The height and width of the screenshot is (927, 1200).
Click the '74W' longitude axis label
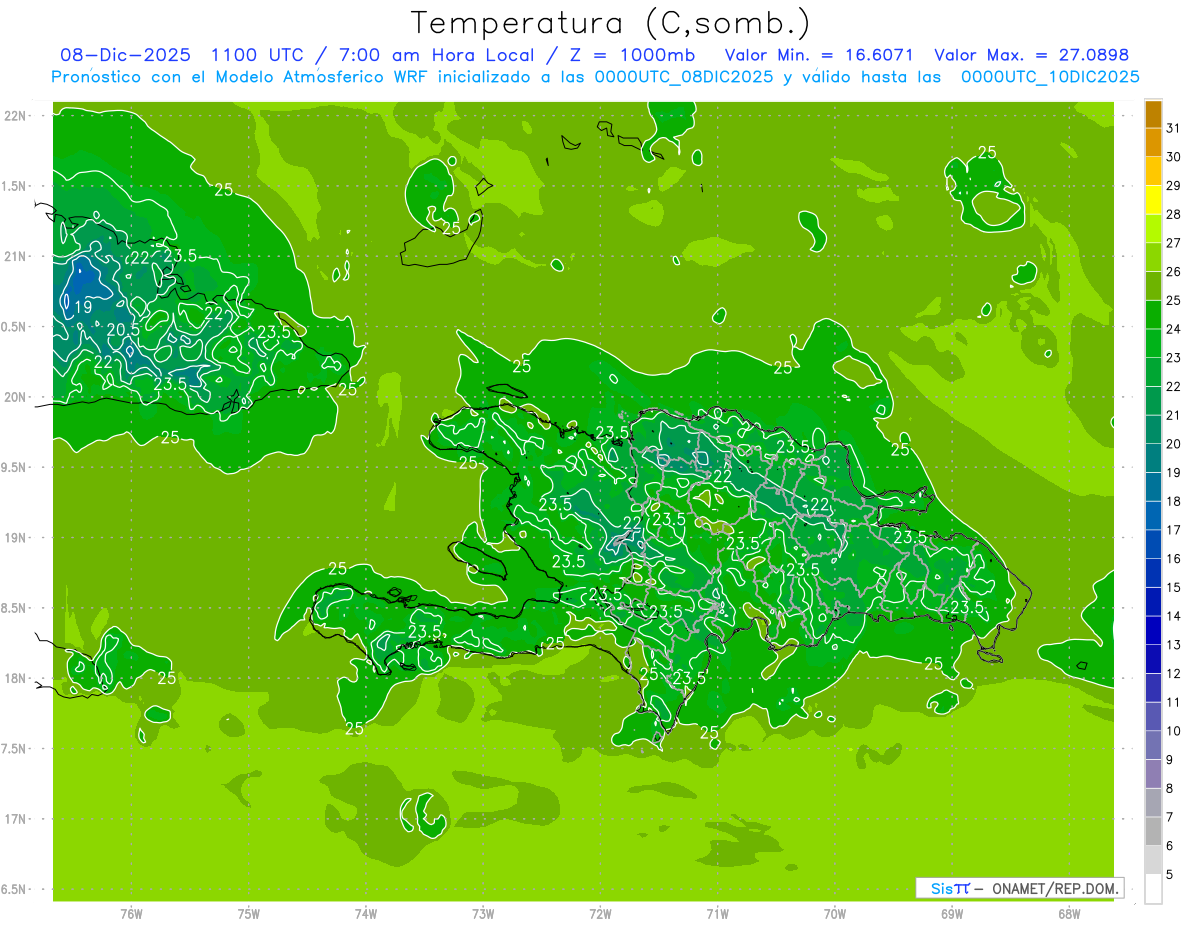click(366, 914)
